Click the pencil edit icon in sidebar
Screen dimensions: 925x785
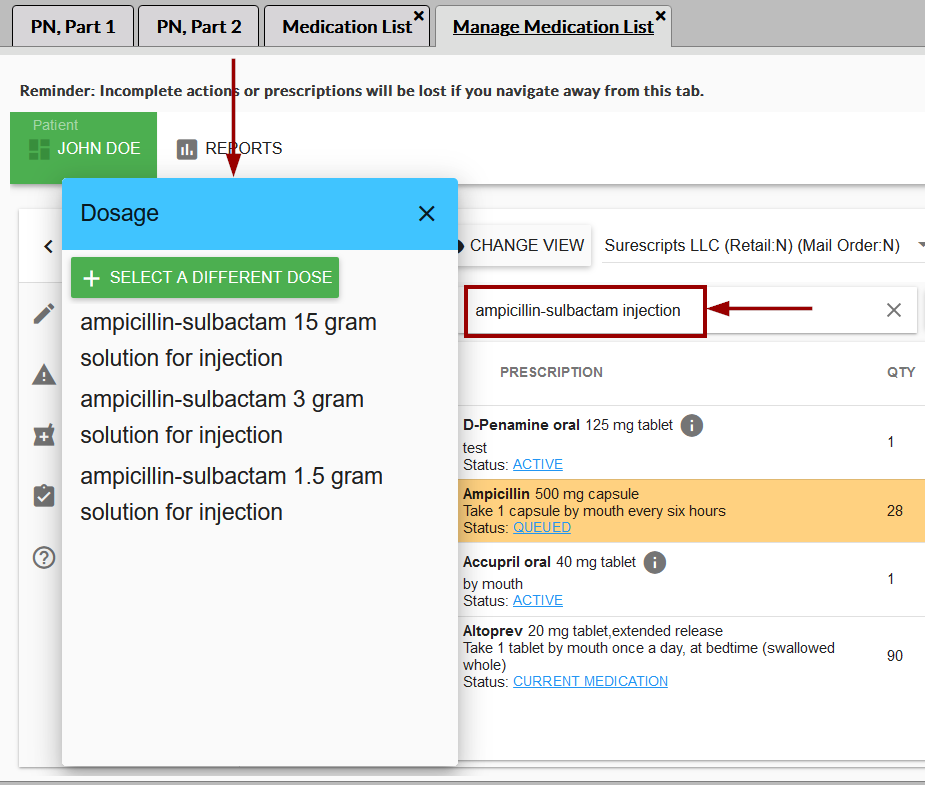point(43,314)
